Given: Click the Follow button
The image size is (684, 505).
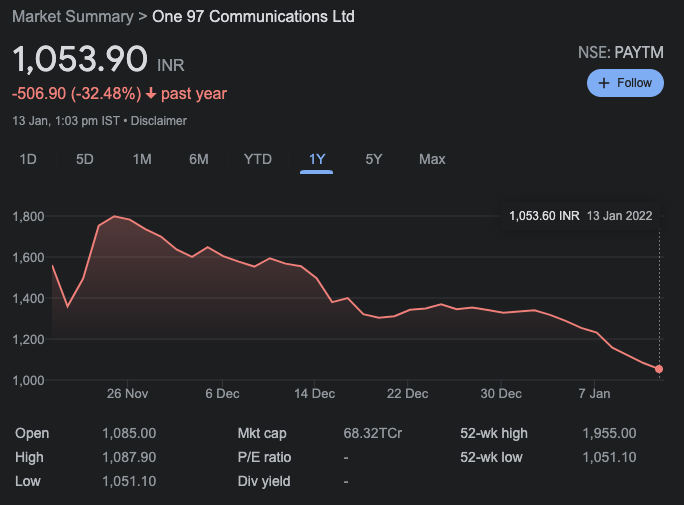Looking at the screenshot, I should 625,83.
